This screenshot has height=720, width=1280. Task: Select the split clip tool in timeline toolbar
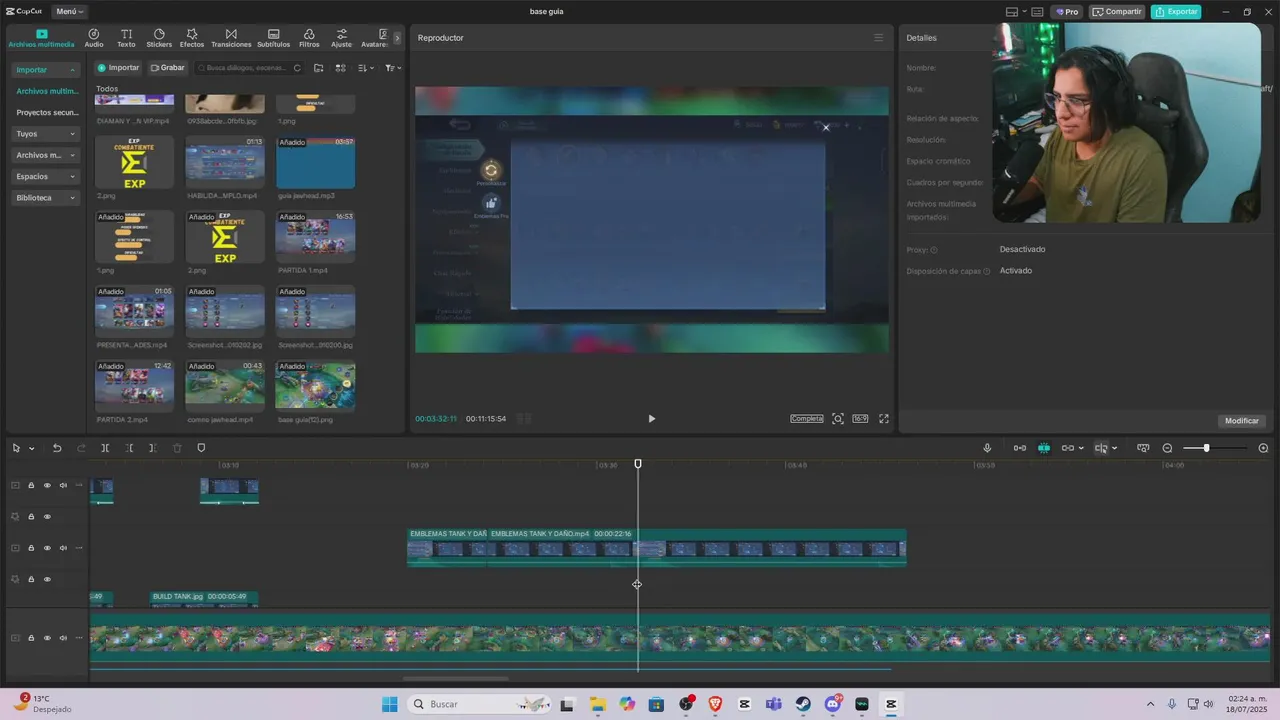[x=105, y=448]
